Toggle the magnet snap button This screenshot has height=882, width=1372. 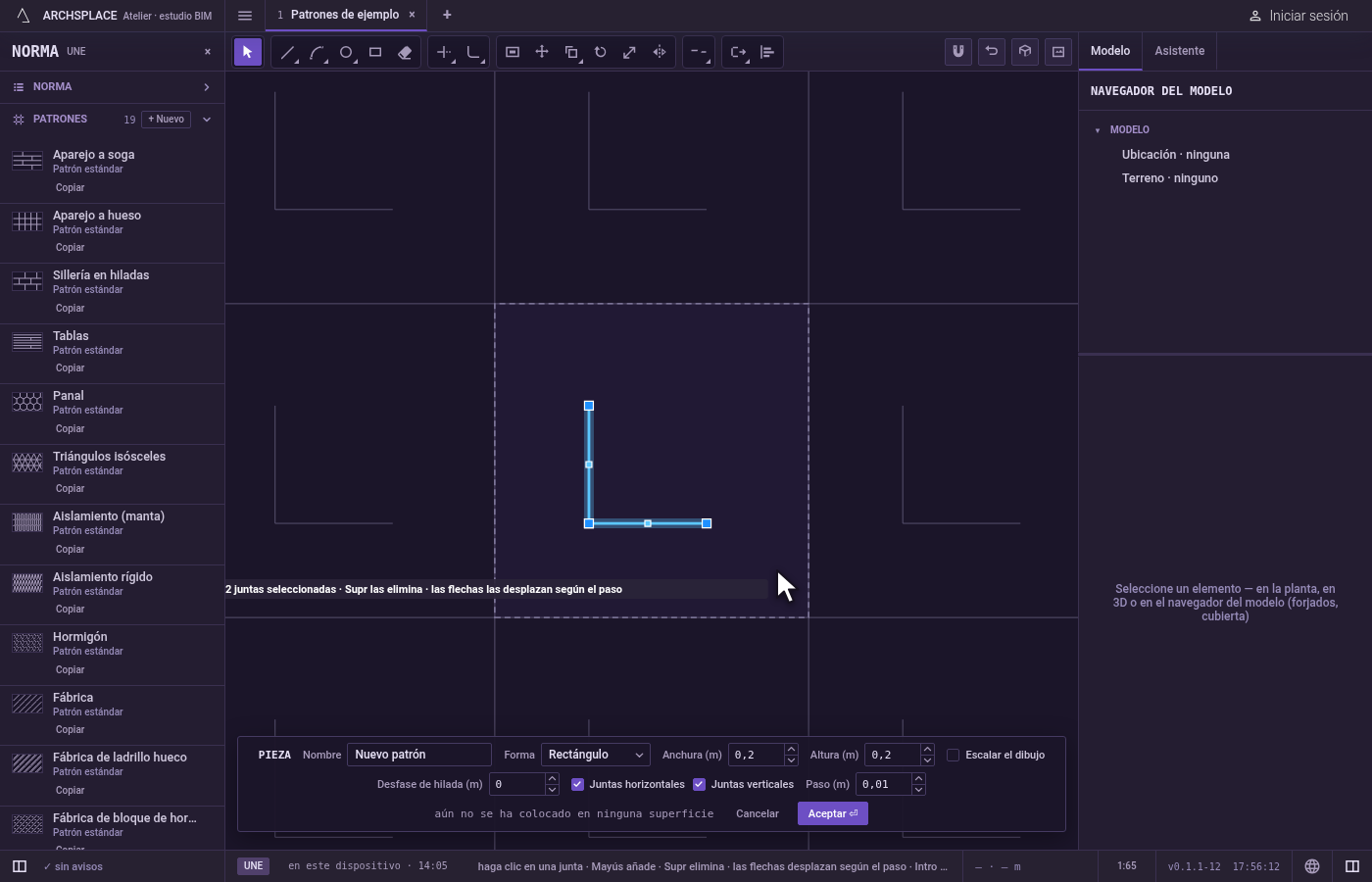coord(958,52)
